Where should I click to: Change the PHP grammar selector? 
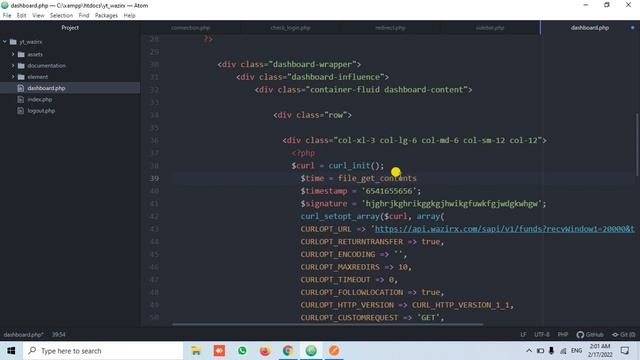point(563,335)
